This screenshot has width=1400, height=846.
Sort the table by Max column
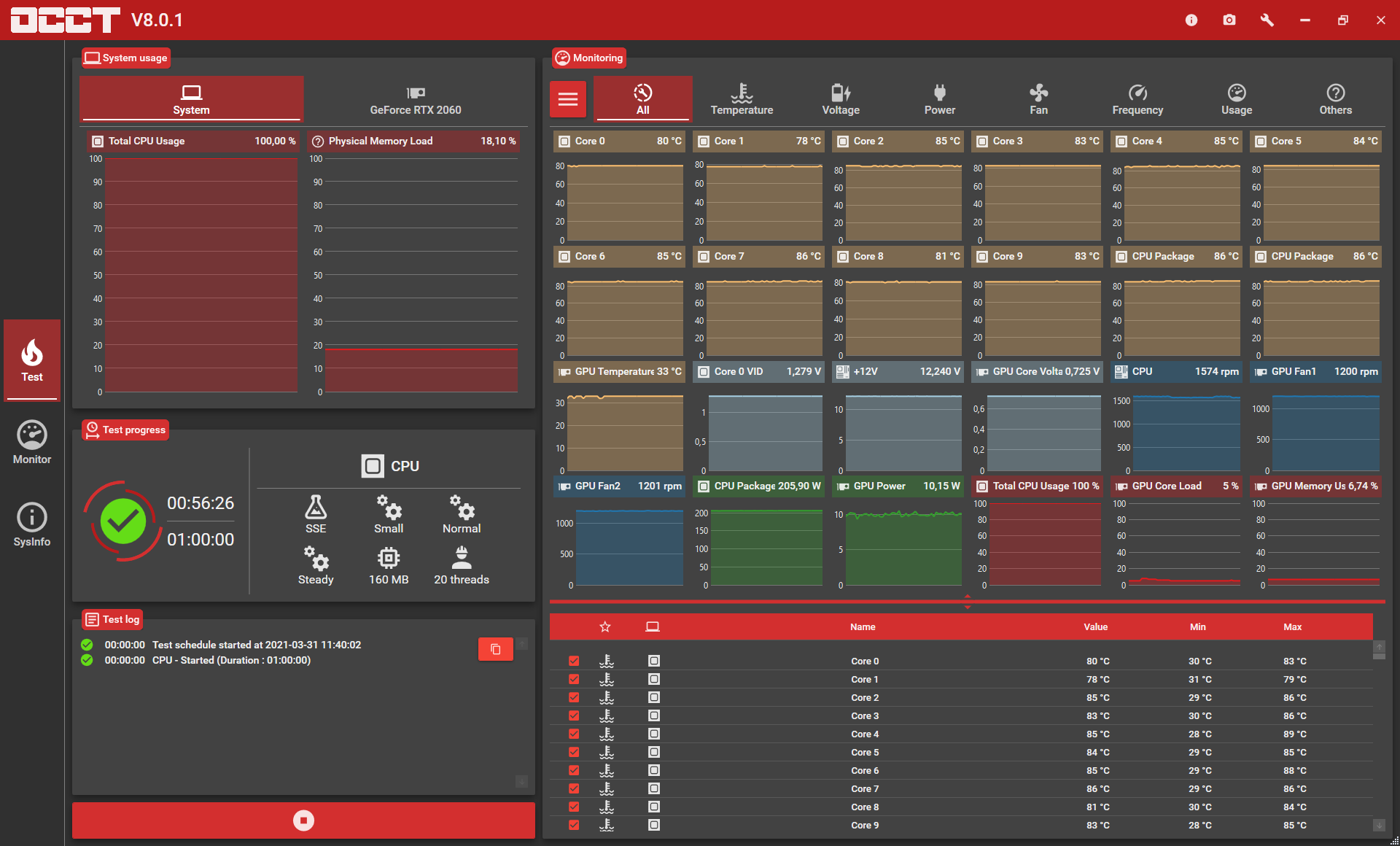tap(1293, 626)
